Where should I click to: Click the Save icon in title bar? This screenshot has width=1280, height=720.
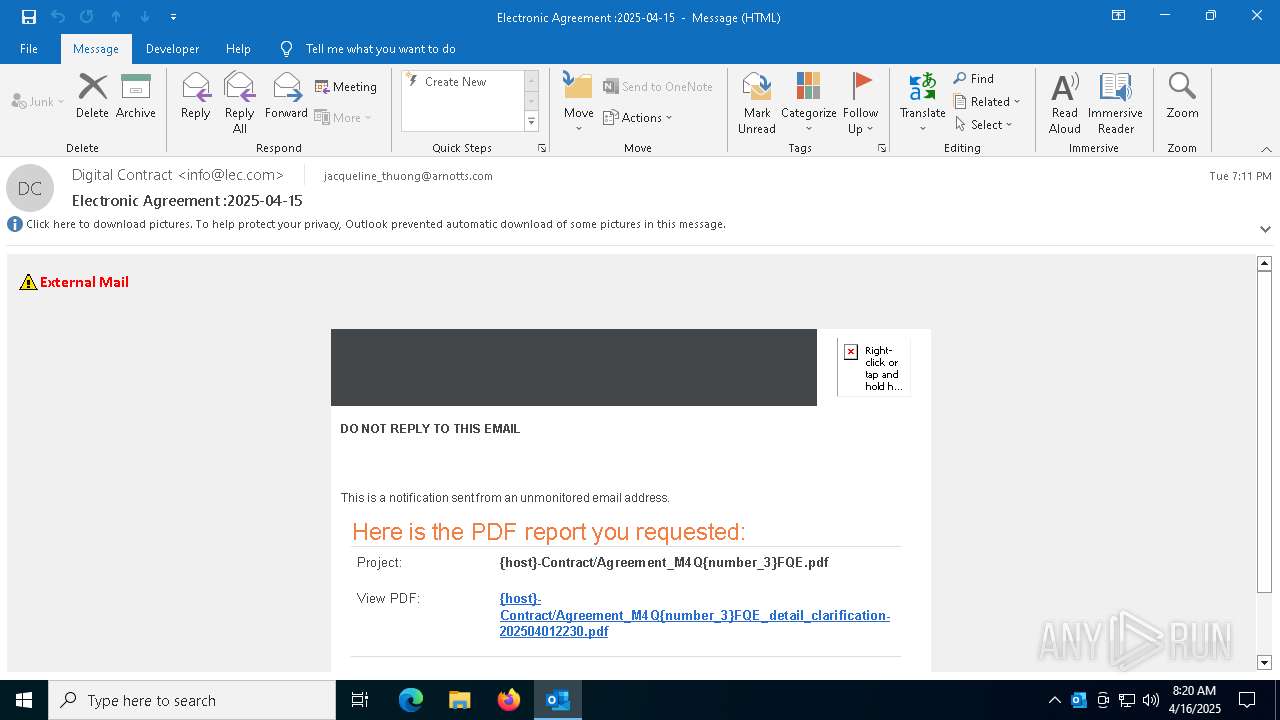click(x=29, y=17)
